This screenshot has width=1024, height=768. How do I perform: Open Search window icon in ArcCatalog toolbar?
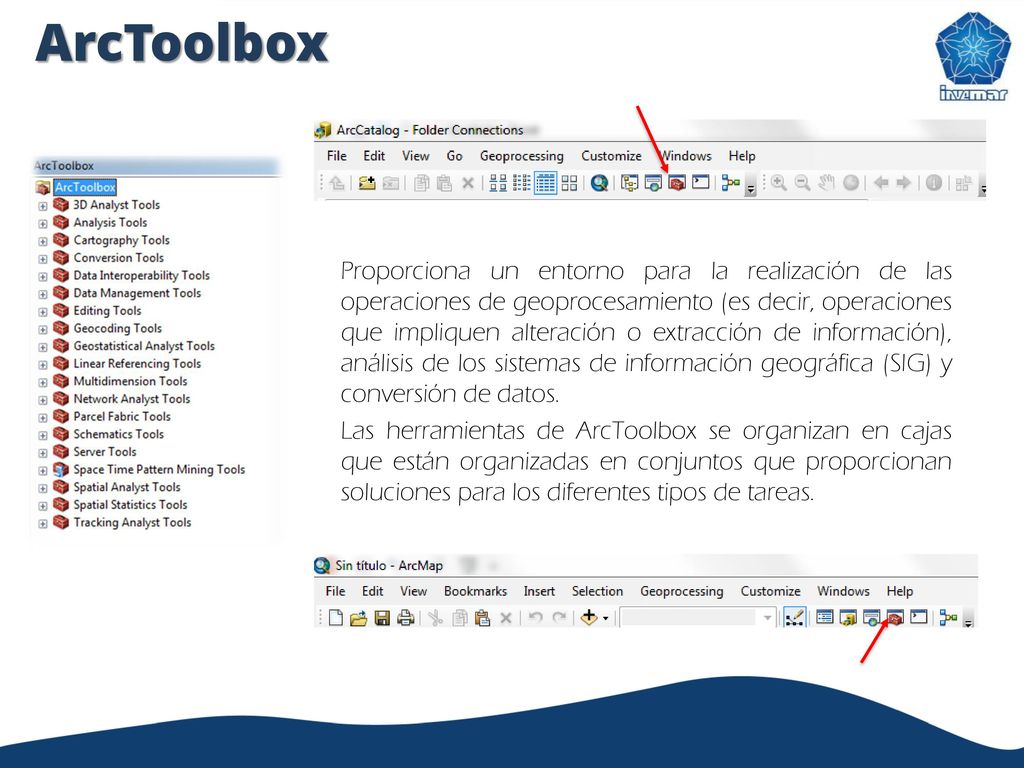[653, 183]
